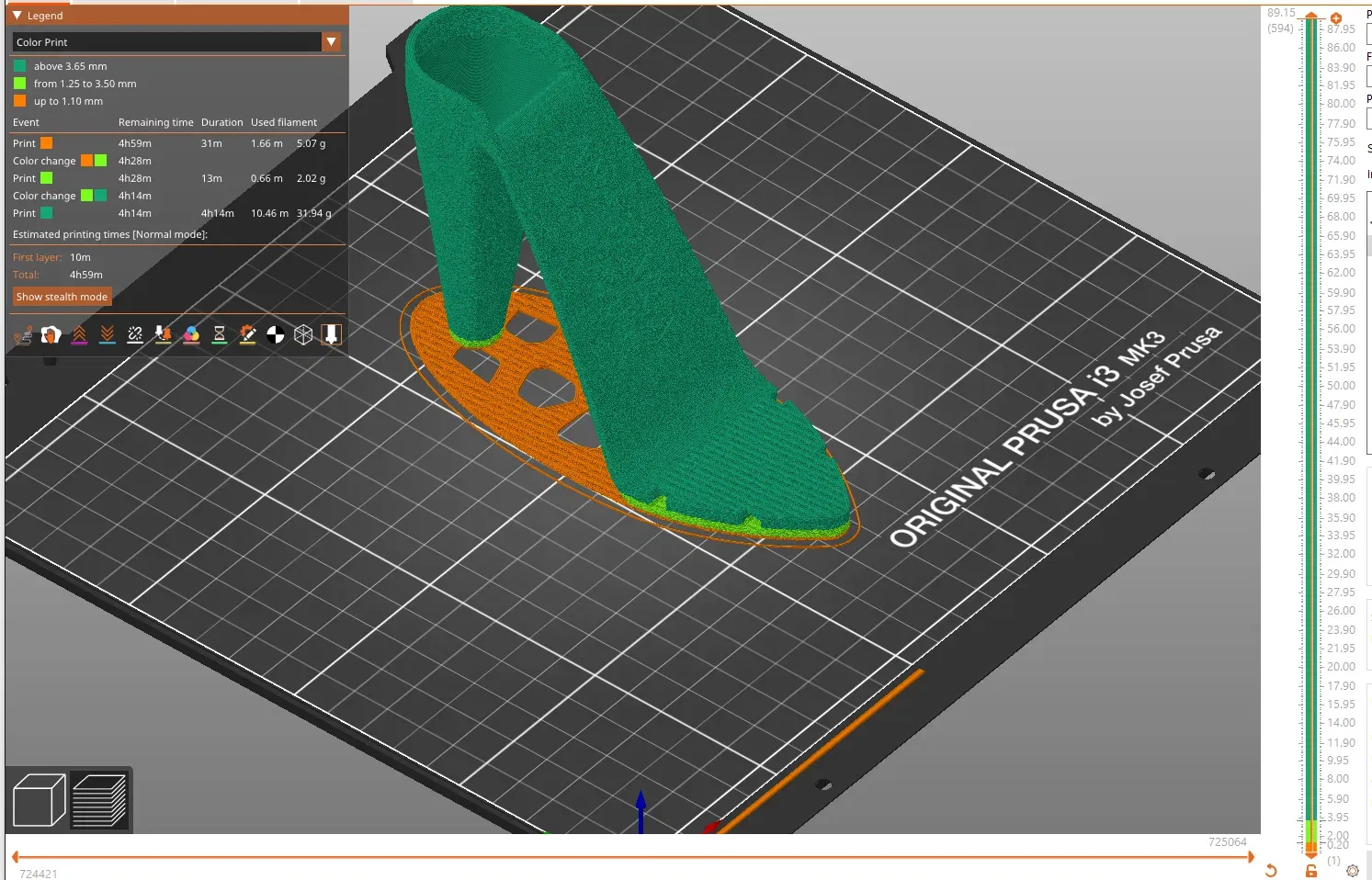
Task: Click Show stealth mode button
Action: [x=62, y=297]
